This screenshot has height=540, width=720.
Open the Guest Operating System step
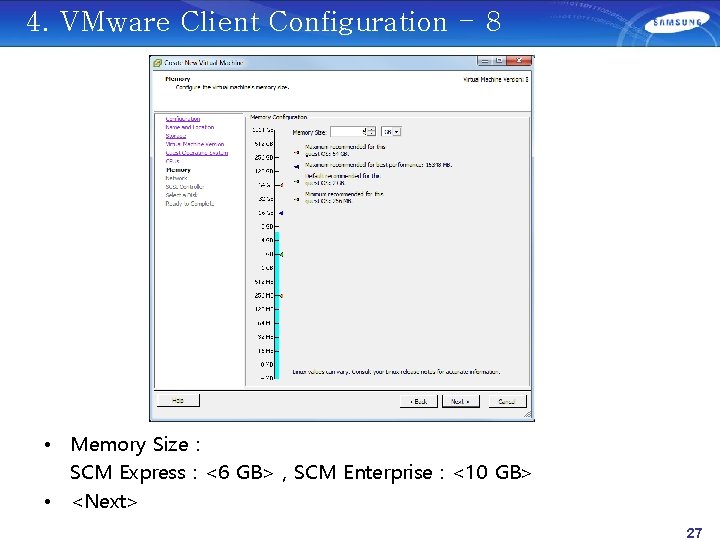point(197,153)
